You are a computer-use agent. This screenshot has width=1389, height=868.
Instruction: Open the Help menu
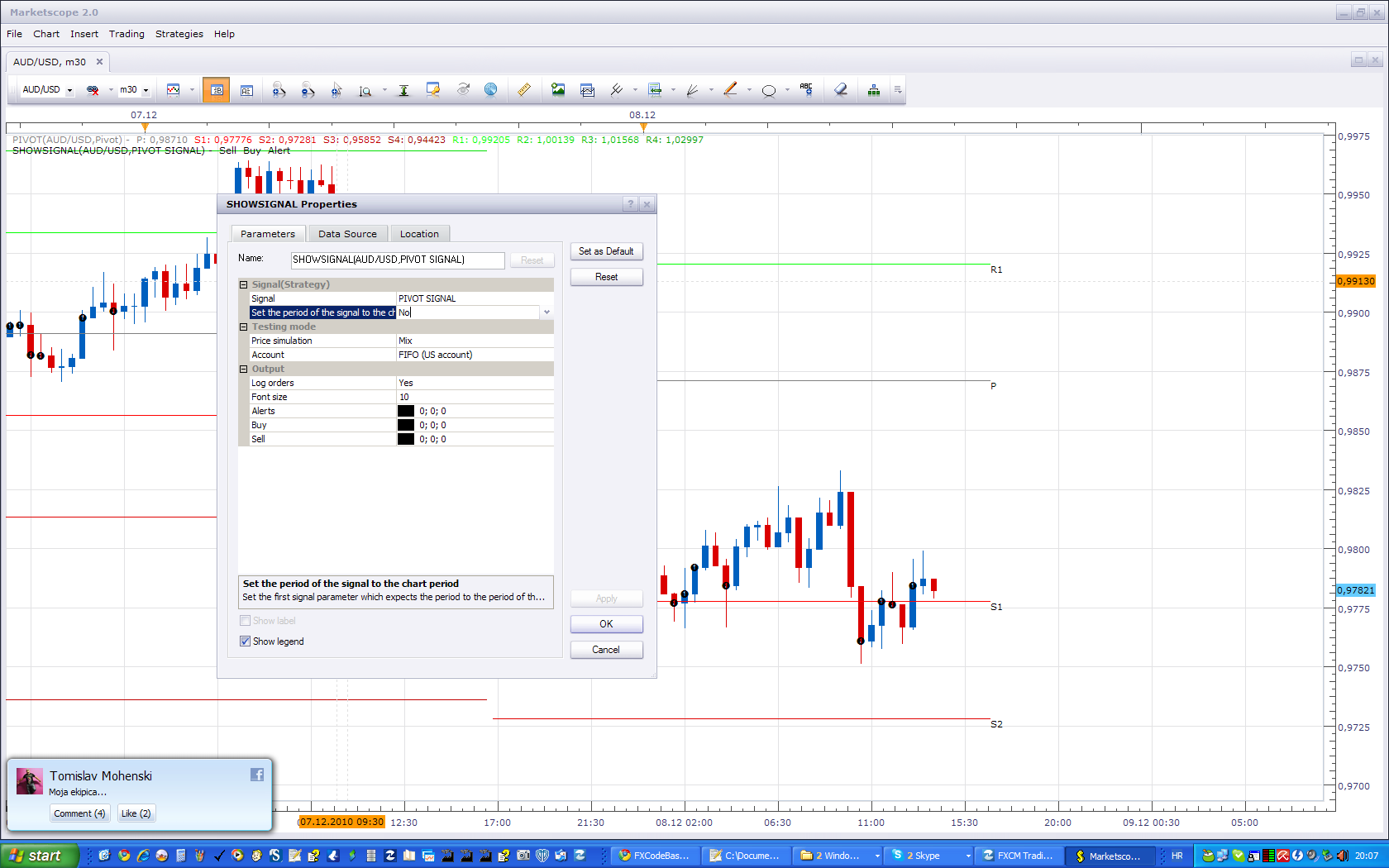(x=224, y=34)
